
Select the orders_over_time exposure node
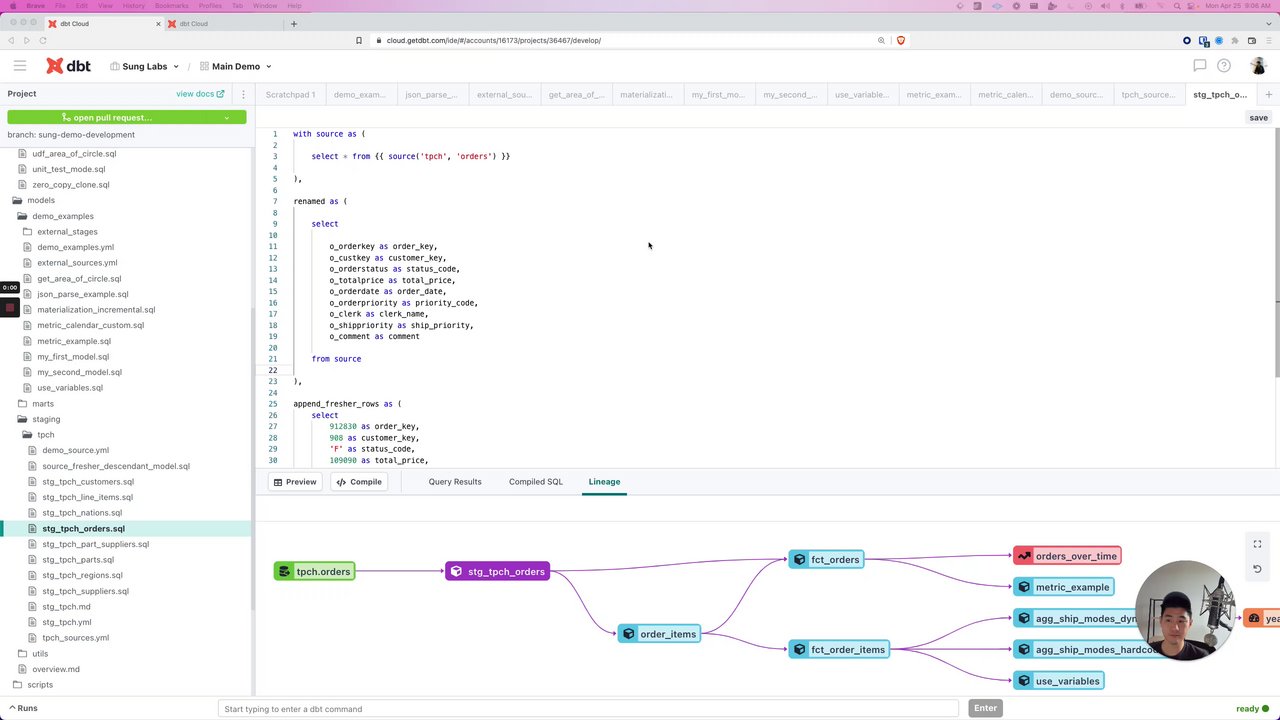1067,556
